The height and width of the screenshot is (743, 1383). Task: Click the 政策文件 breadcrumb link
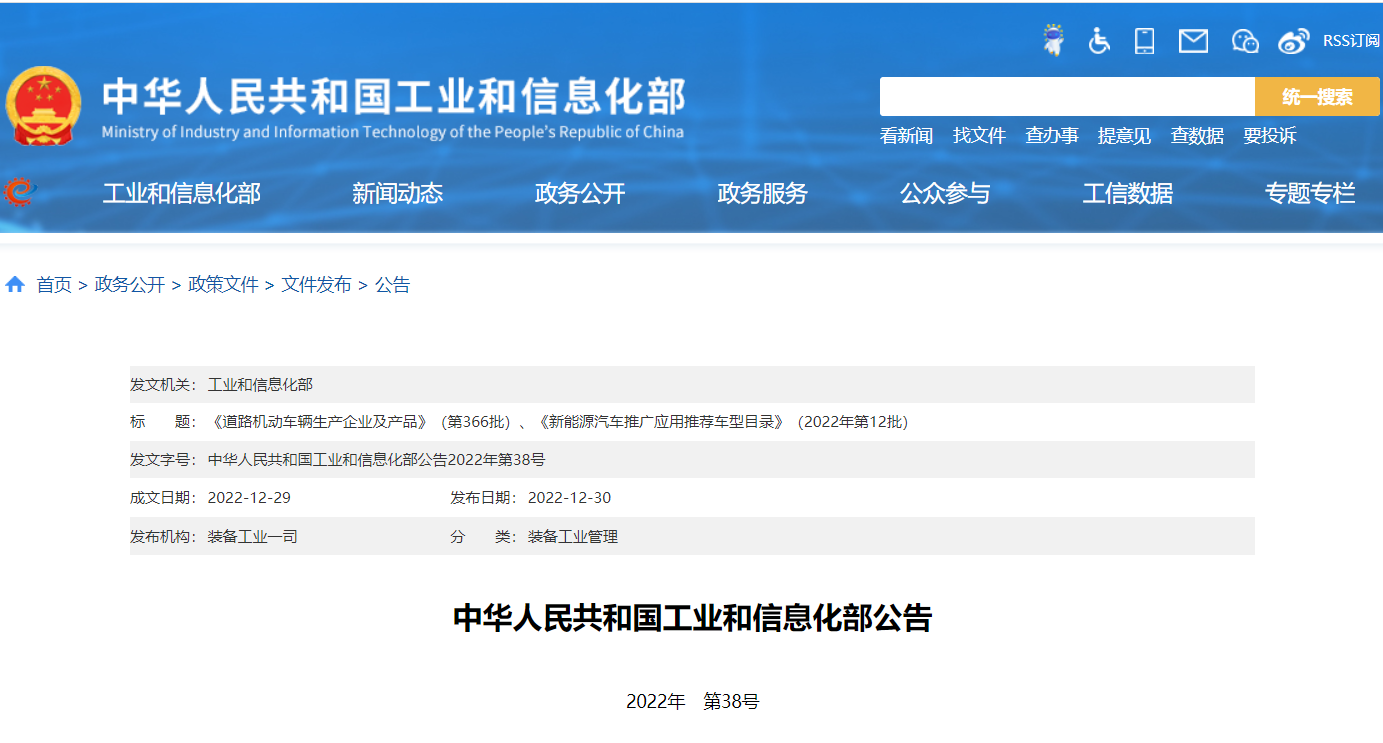click(221, 284)
